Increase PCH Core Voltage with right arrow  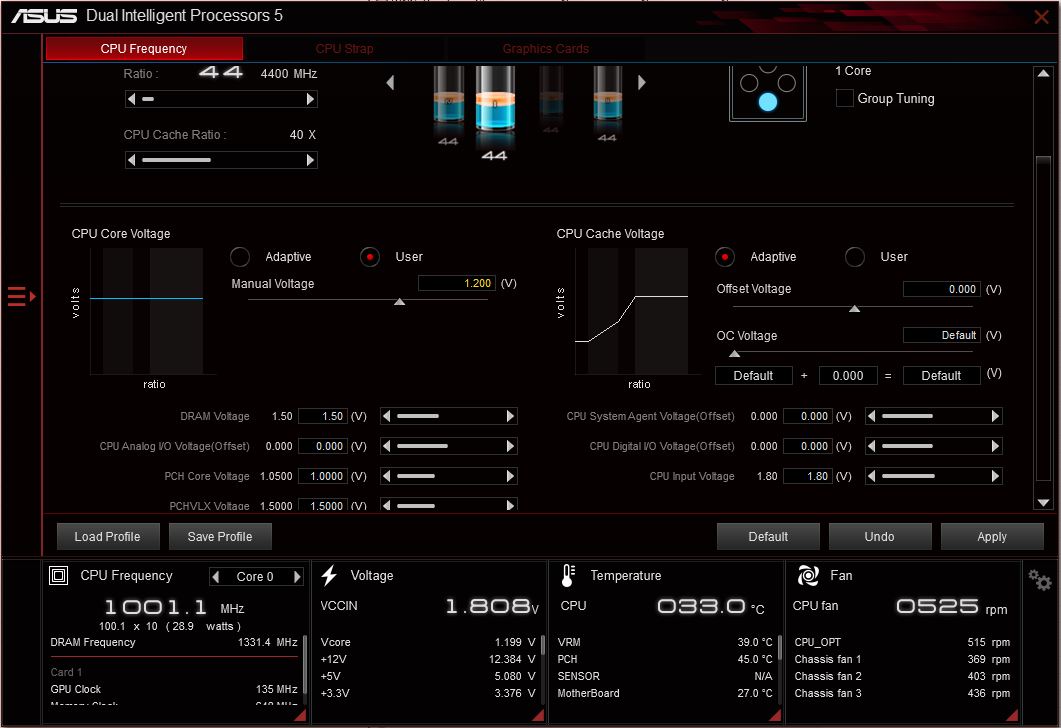pyautogui.click(x=511, y=476)
